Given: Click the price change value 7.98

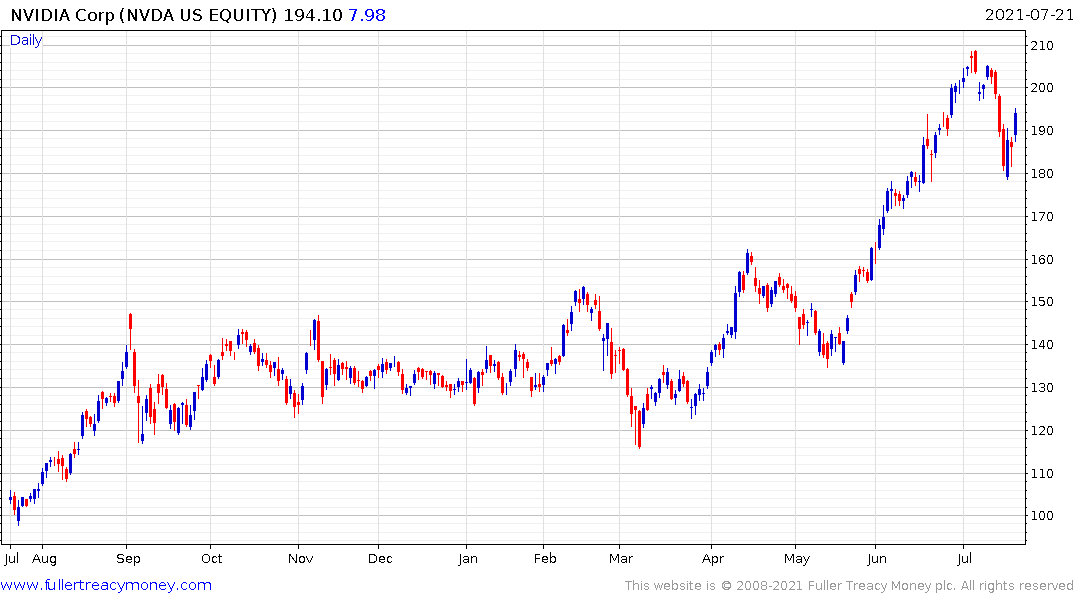Looking at the screenshot, I should 367,15.
